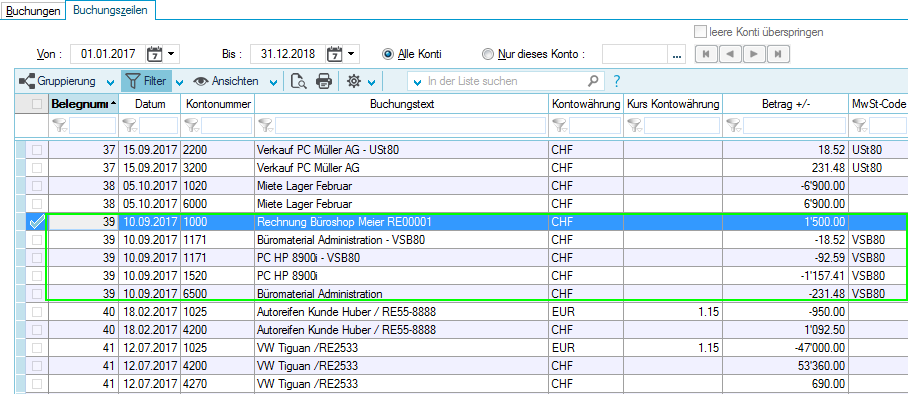Click filter funnel icon under Betrag column
The image size is (908, 394).
click(734, 126)
